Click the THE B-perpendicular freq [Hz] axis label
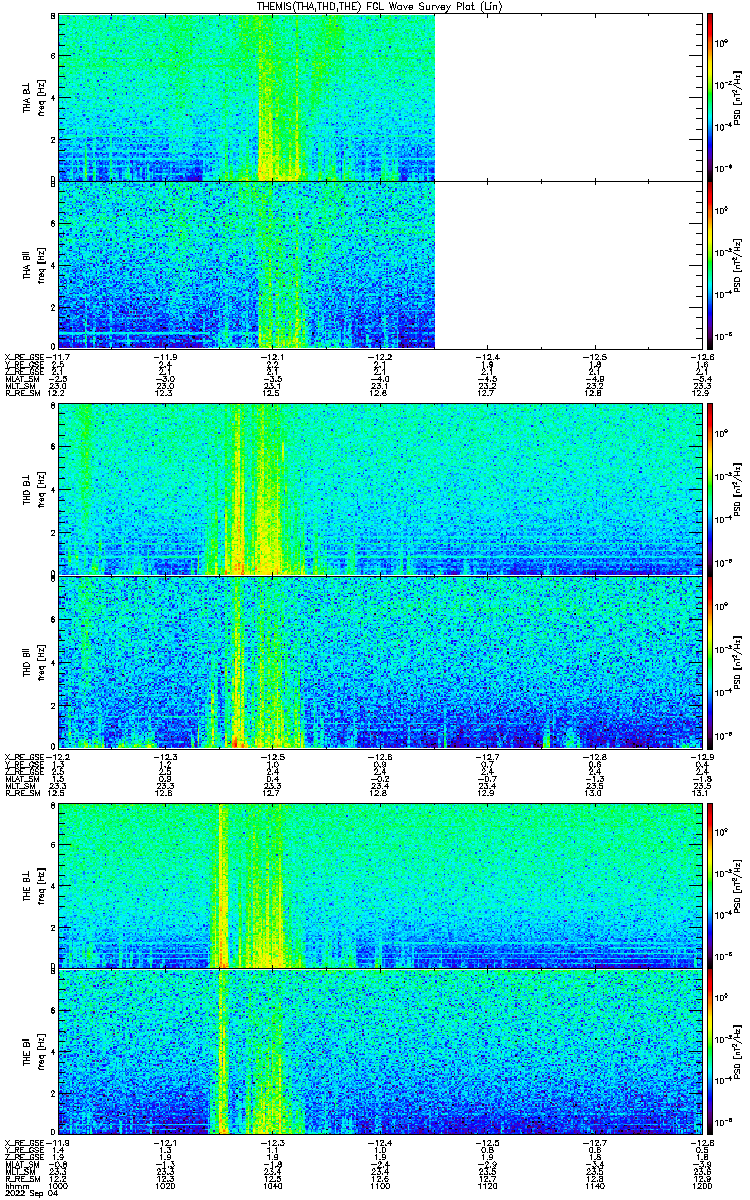 40,885
